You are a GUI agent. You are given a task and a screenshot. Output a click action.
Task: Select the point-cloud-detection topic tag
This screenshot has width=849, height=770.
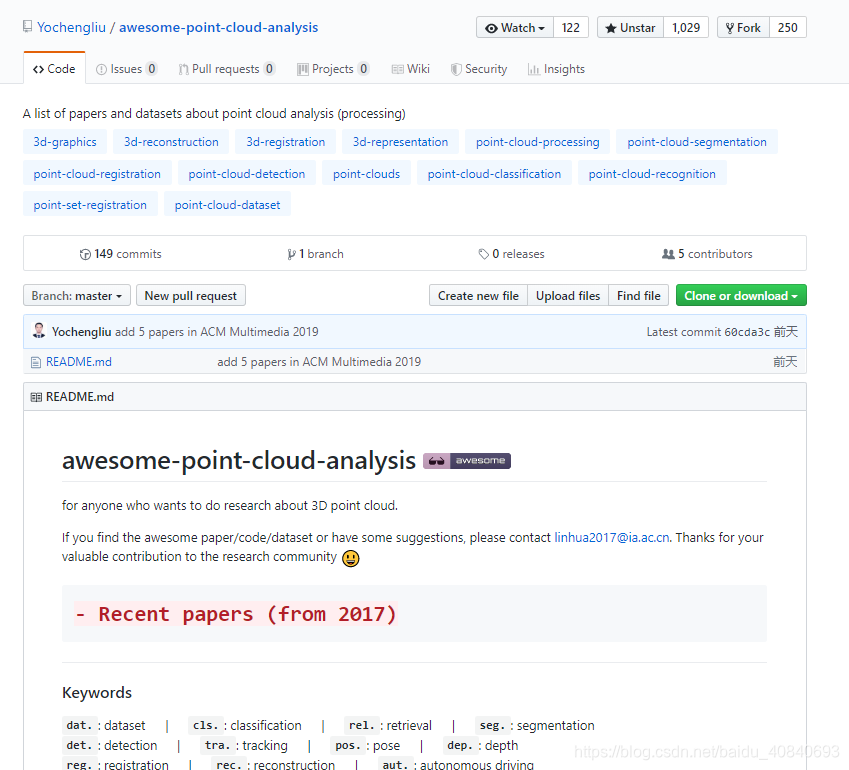point(247,174)
